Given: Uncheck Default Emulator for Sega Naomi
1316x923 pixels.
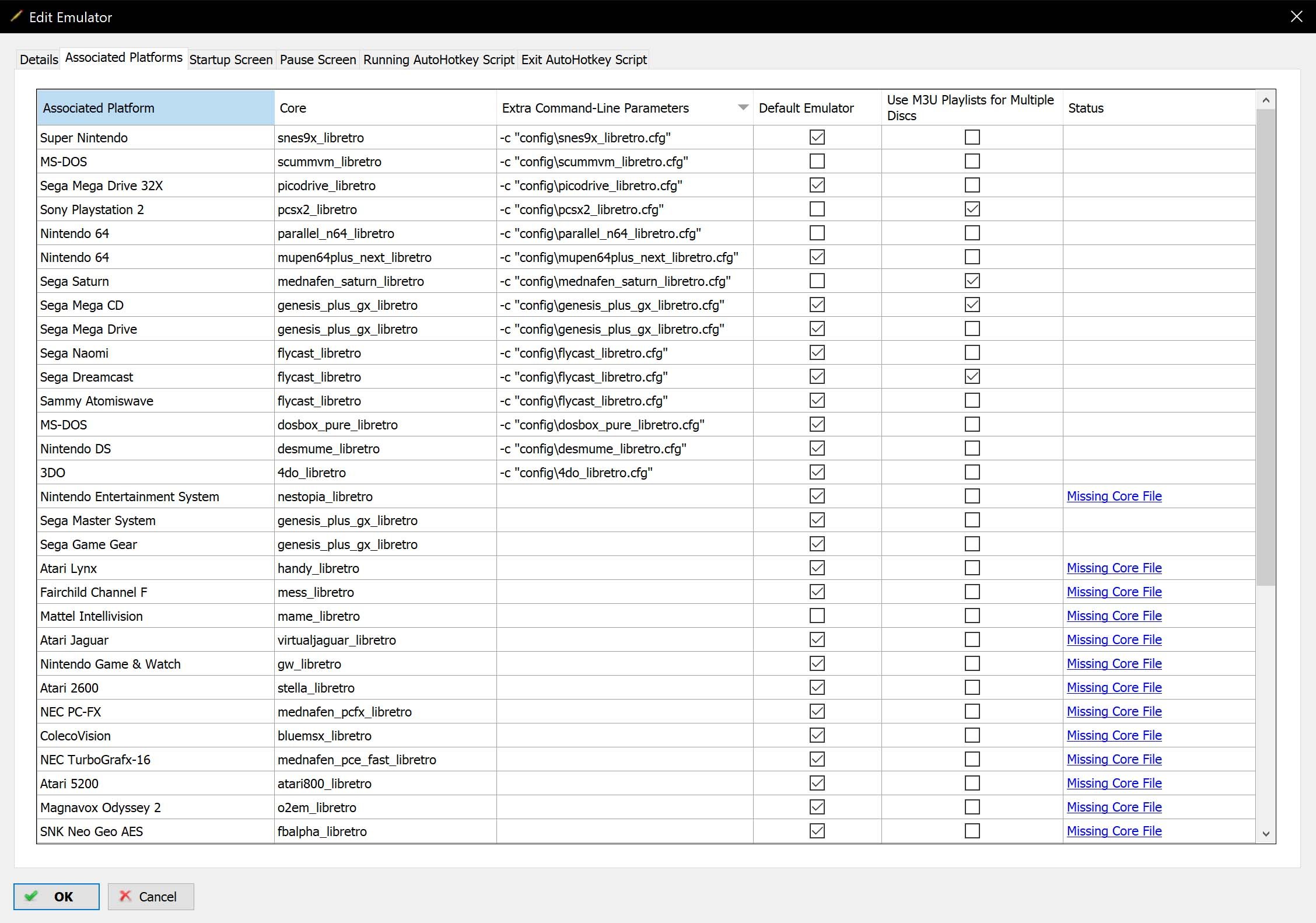Looking at the screenshot, I should pyautogui.click(x=817, y=352).
